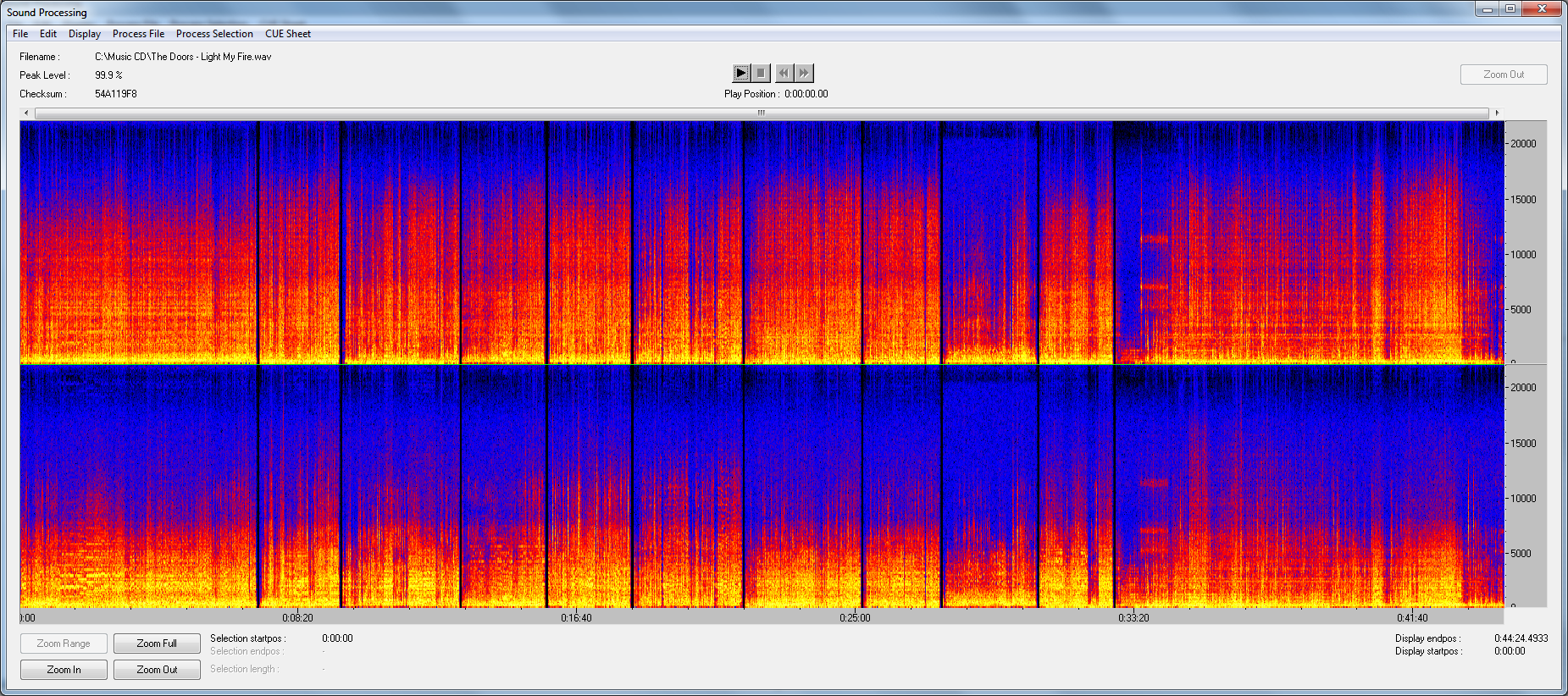Image resolution: width=1568 pixels, height=696 pixels.
Task: Click the horizontal scrollbar thumb above the spectrogram
Action: [761, 113]
